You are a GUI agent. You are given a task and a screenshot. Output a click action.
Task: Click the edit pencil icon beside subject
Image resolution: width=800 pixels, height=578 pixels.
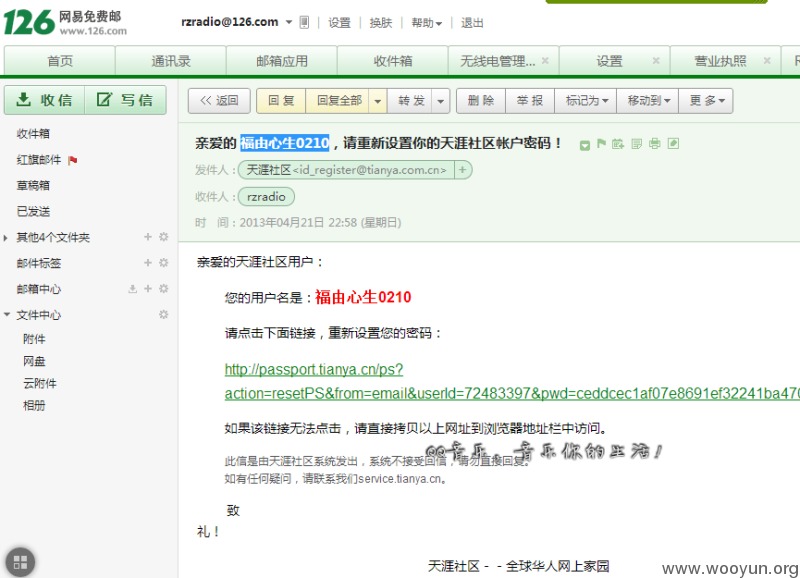click(673, 144)
